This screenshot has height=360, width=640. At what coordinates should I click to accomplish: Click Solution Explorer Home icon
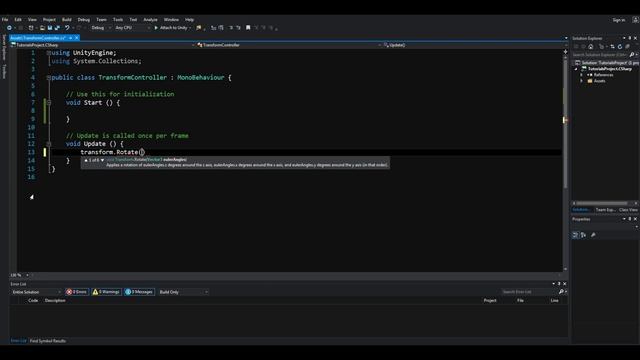591,47
